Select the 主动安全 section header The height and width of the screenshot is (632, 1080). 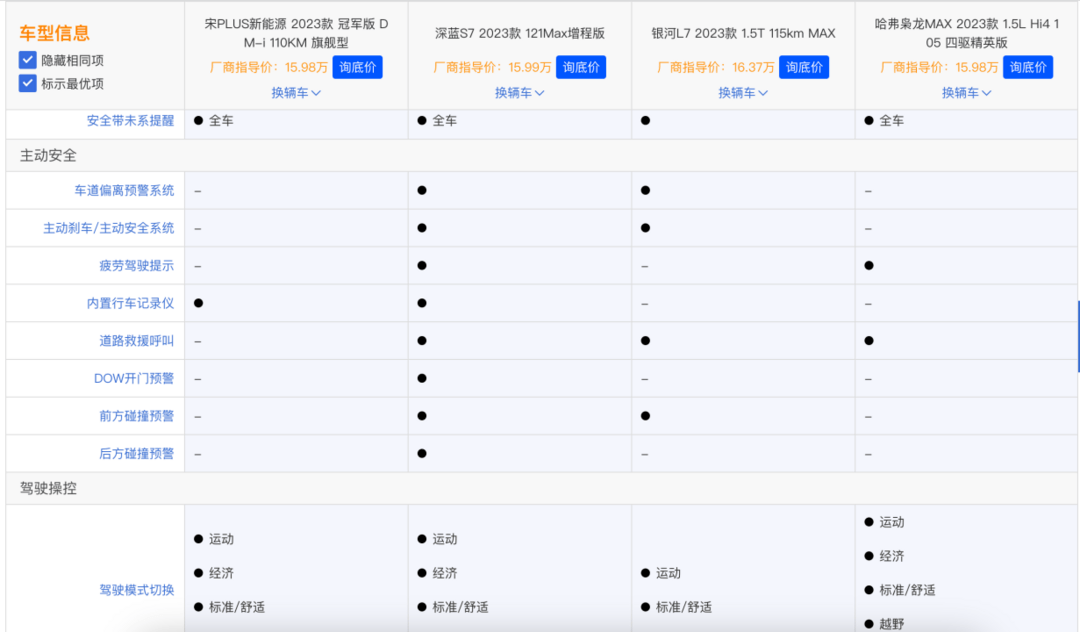48,156
